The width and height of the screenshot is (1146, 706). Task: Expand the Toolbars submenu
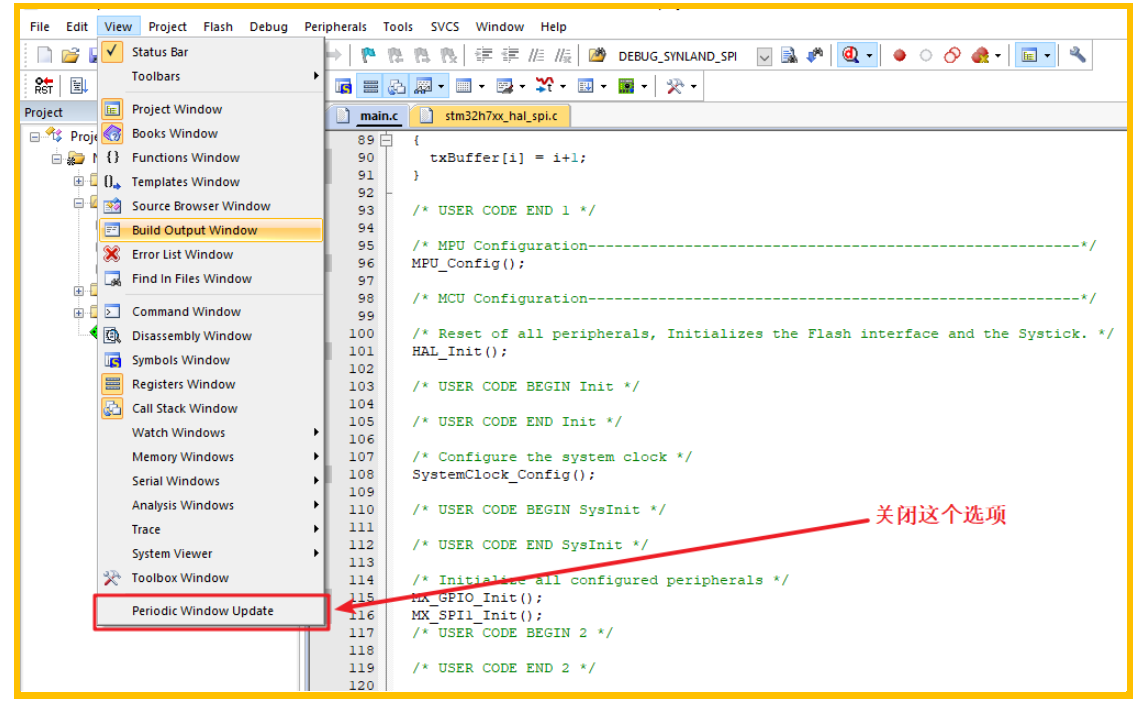pyautogui.click(x=211, y=76)
